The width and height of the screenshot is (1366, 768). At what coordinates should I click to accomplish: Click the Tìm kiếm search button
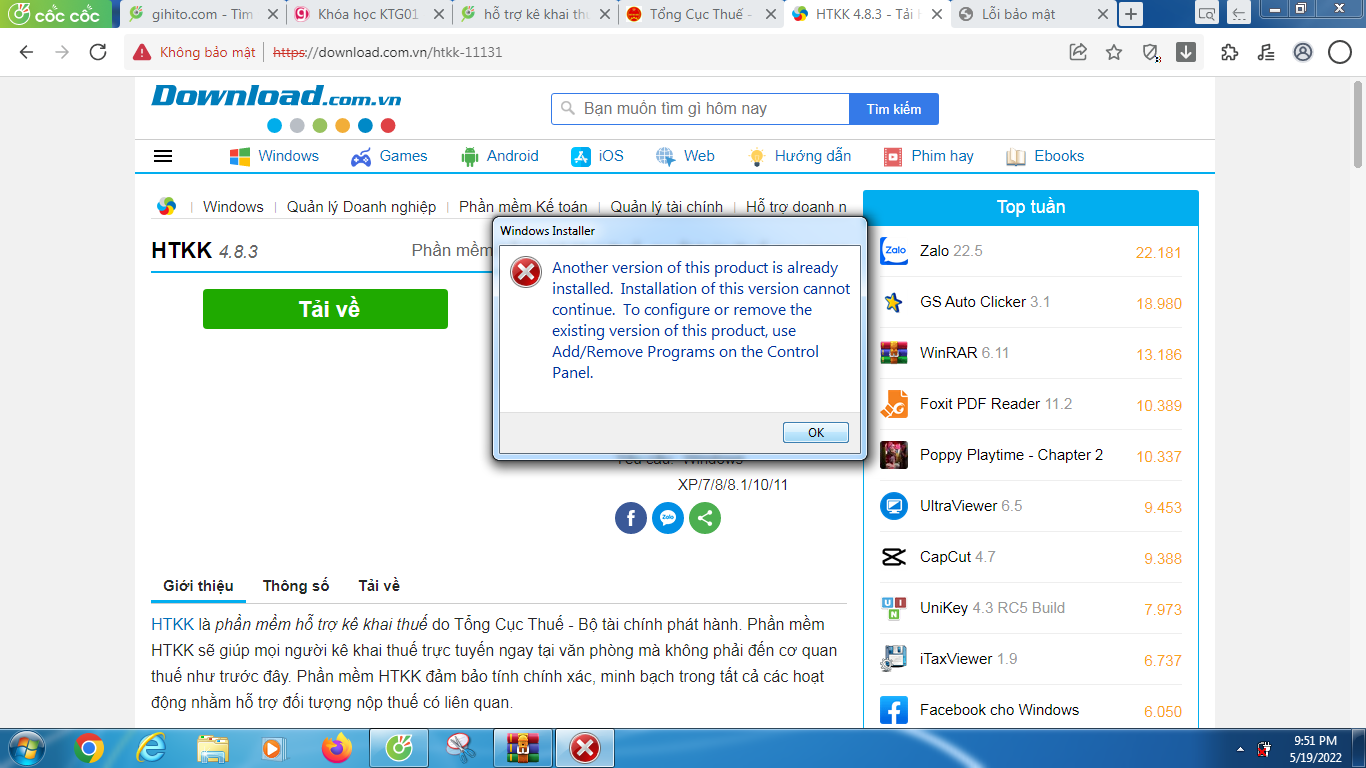894,109
